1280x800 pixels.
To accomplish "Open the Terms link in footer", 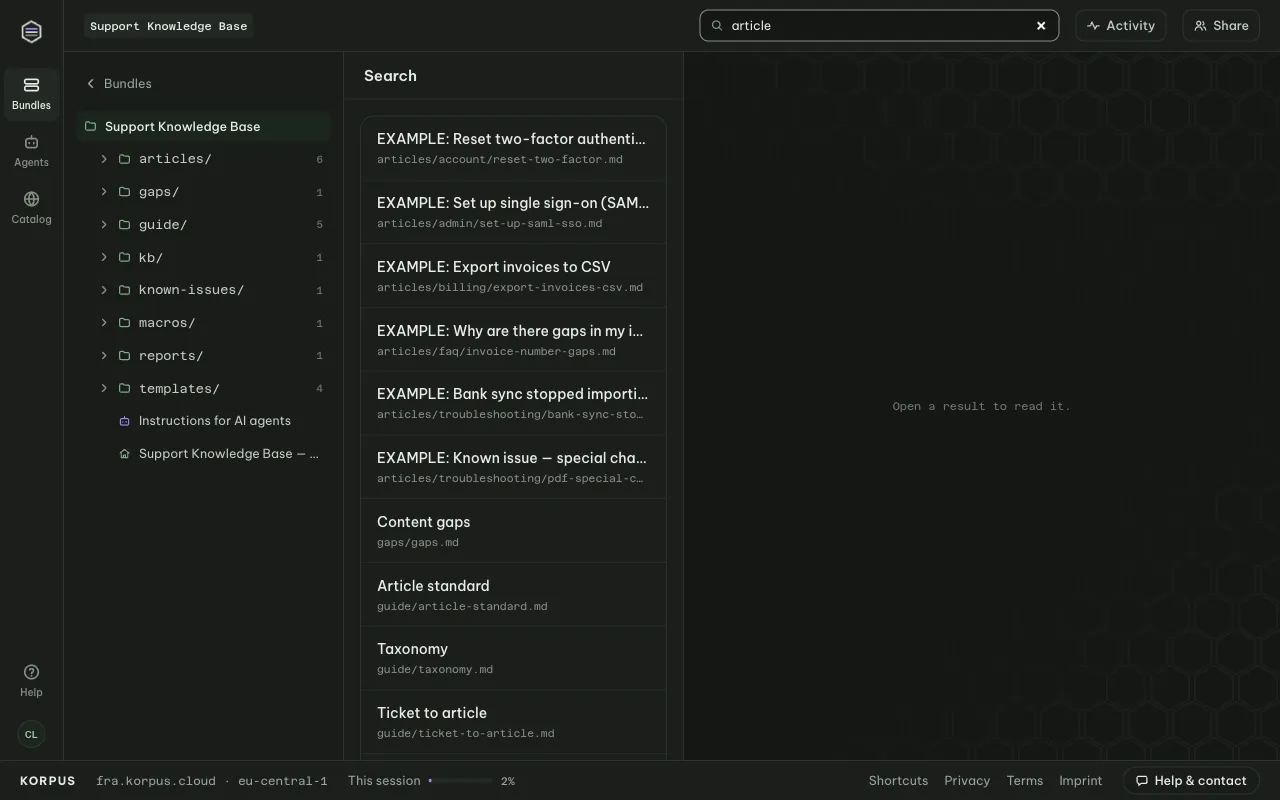I will click(x=1025, y=781).
